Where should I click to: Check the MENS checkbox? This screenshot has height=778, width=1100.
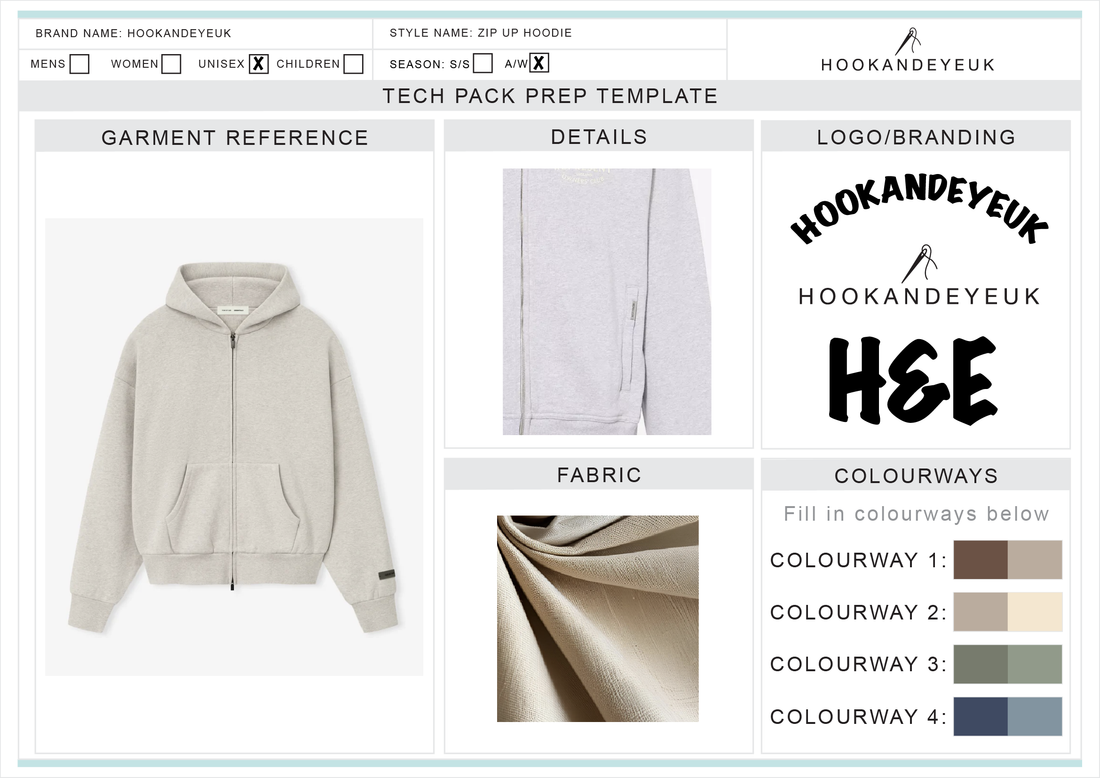79,64
